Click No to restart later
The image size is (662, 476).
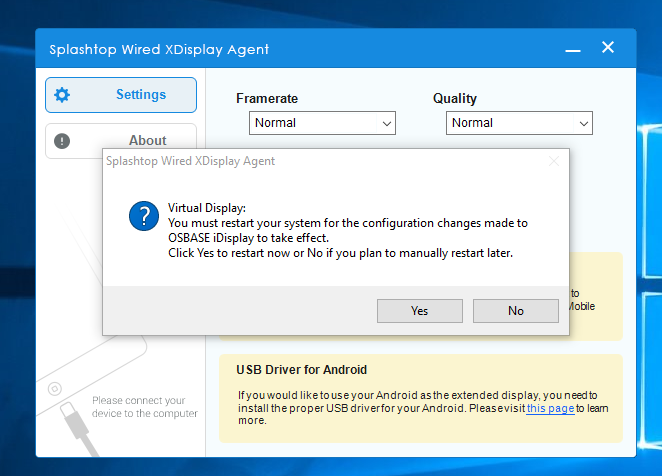click(x=515, y=311)
